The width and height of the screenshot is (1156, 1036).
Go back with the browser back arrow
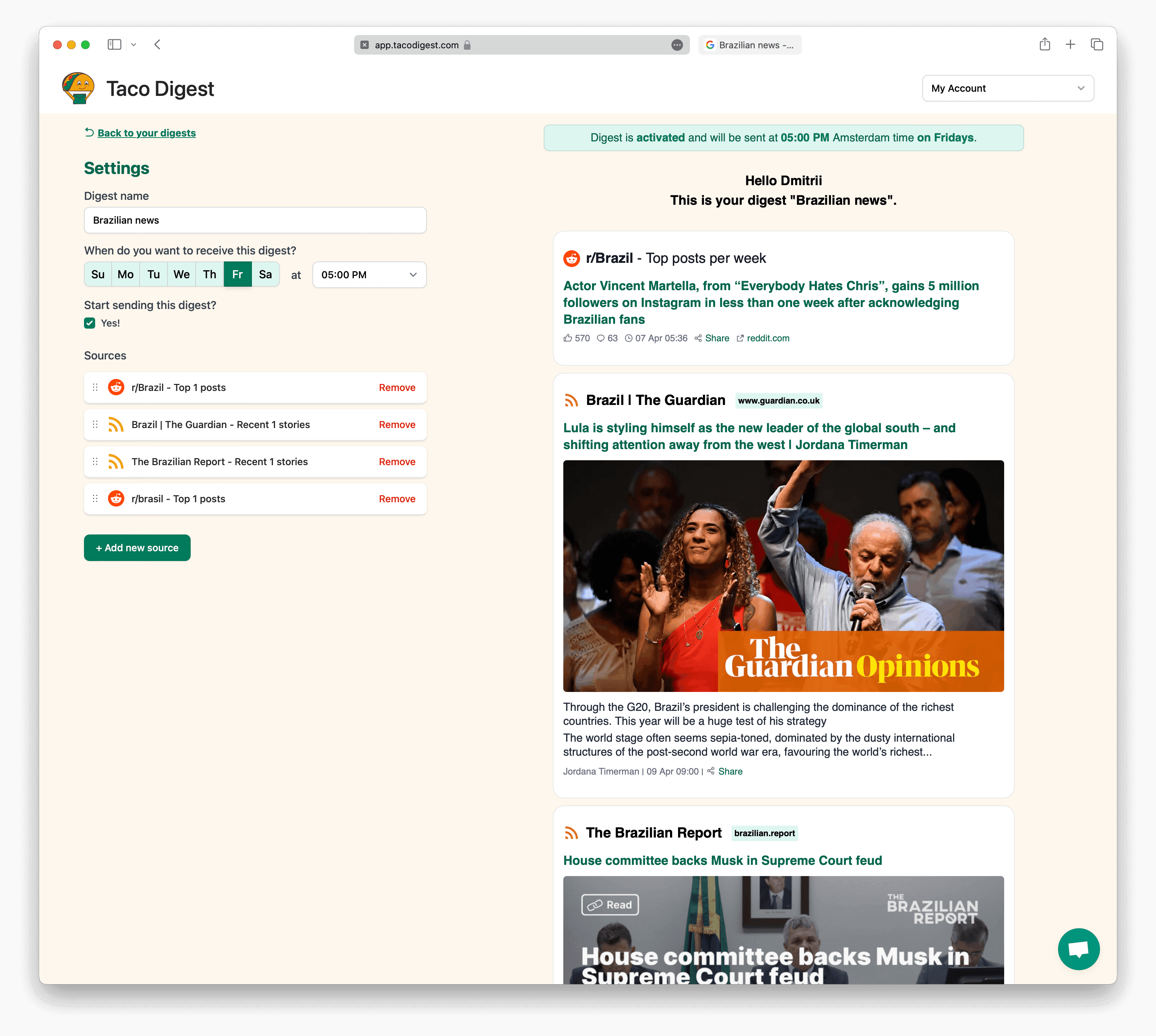[157, 44]
